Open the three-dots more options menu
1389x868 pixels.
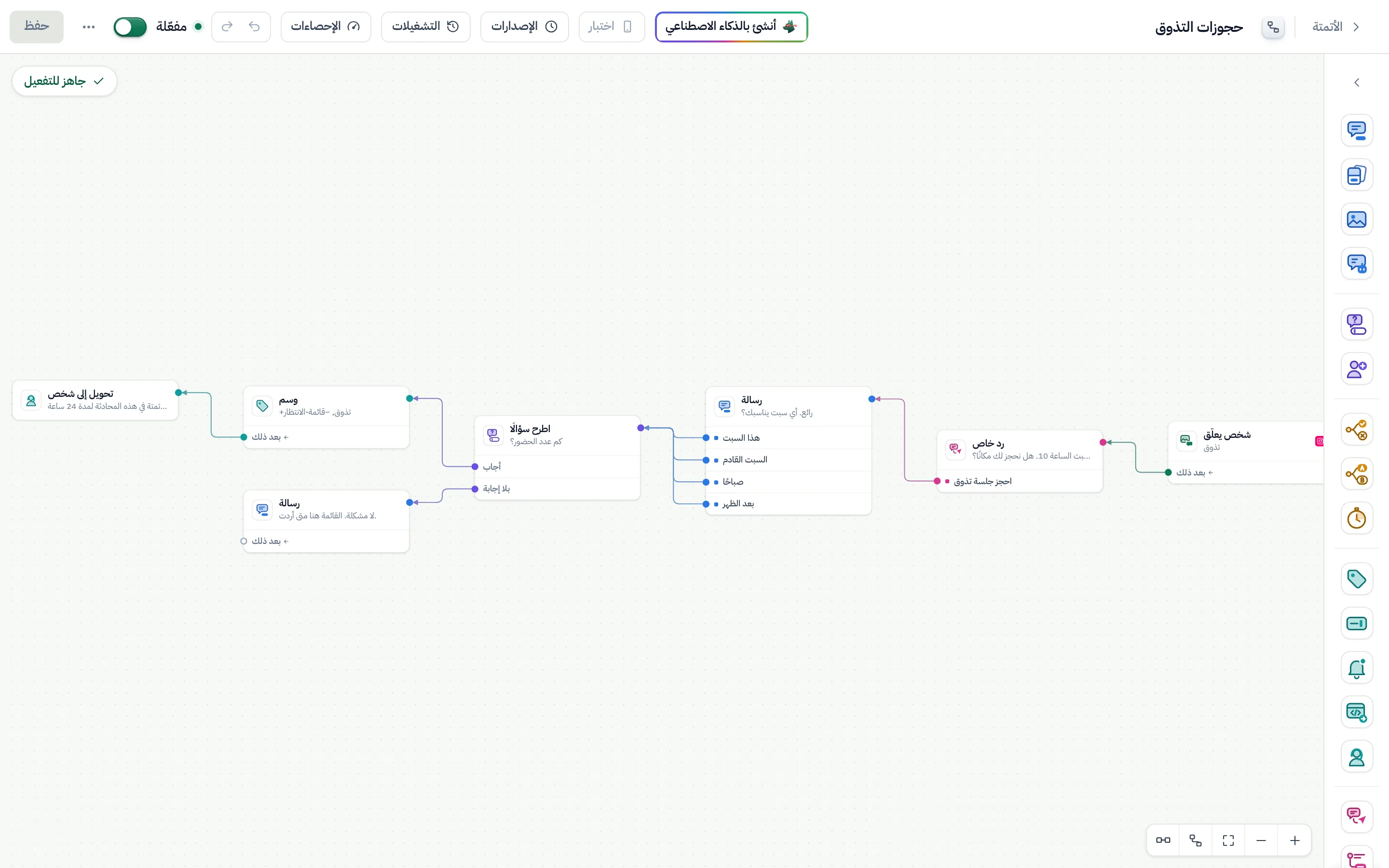[x=88, y=27]
